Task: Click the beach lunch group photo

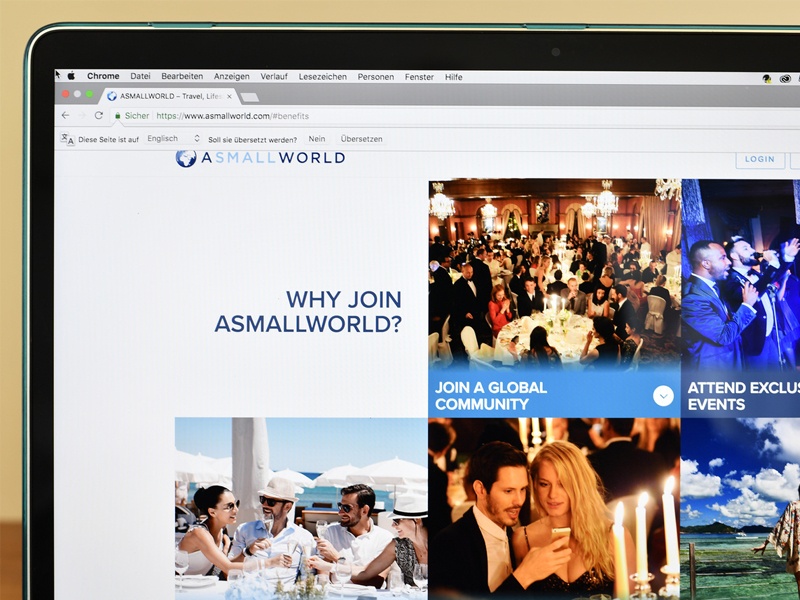Action: click(300, 508)
